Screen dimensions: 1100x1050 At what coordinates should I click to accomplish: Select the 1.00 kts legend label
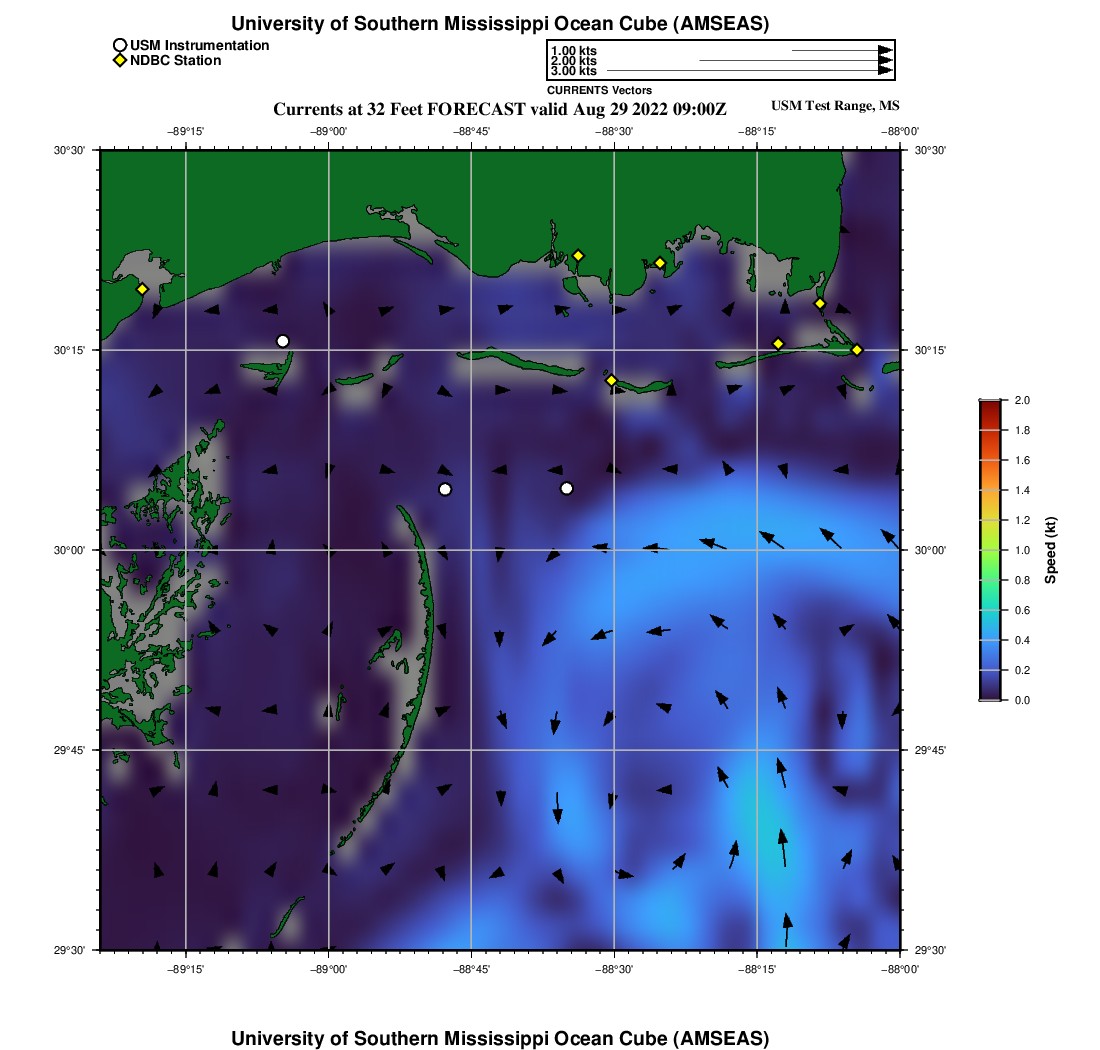[x=574, y=50]
